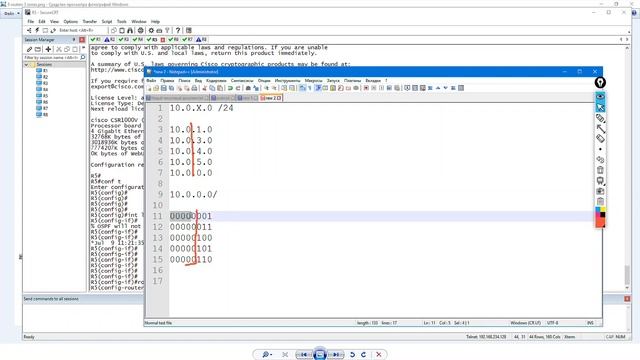Select R3 in Sessions tree
The width and height of the screenshot is (640, 360).
click(42, 83)
